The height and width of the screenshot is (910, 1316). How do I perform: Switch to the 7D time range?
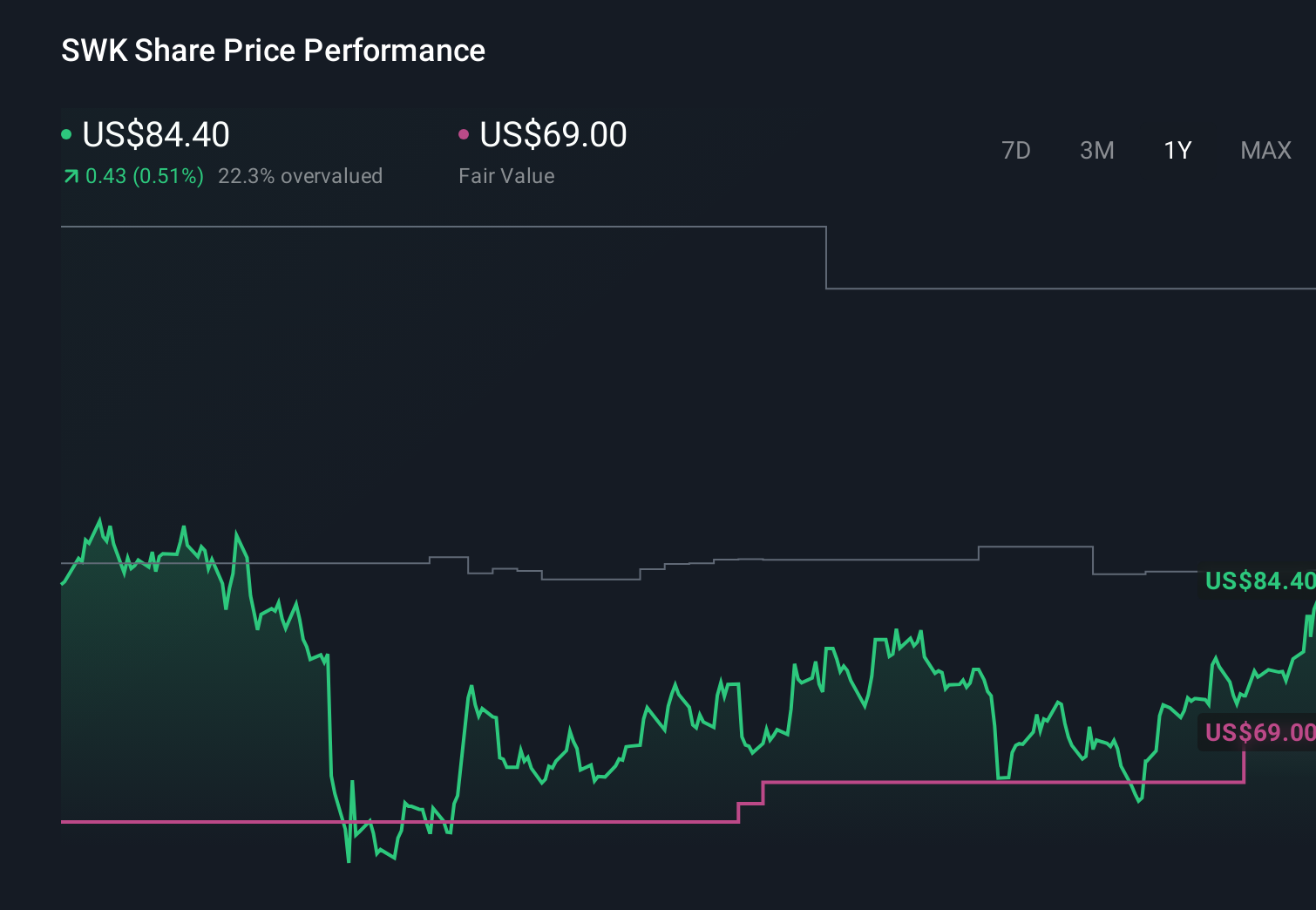(x=1016, y=150)
